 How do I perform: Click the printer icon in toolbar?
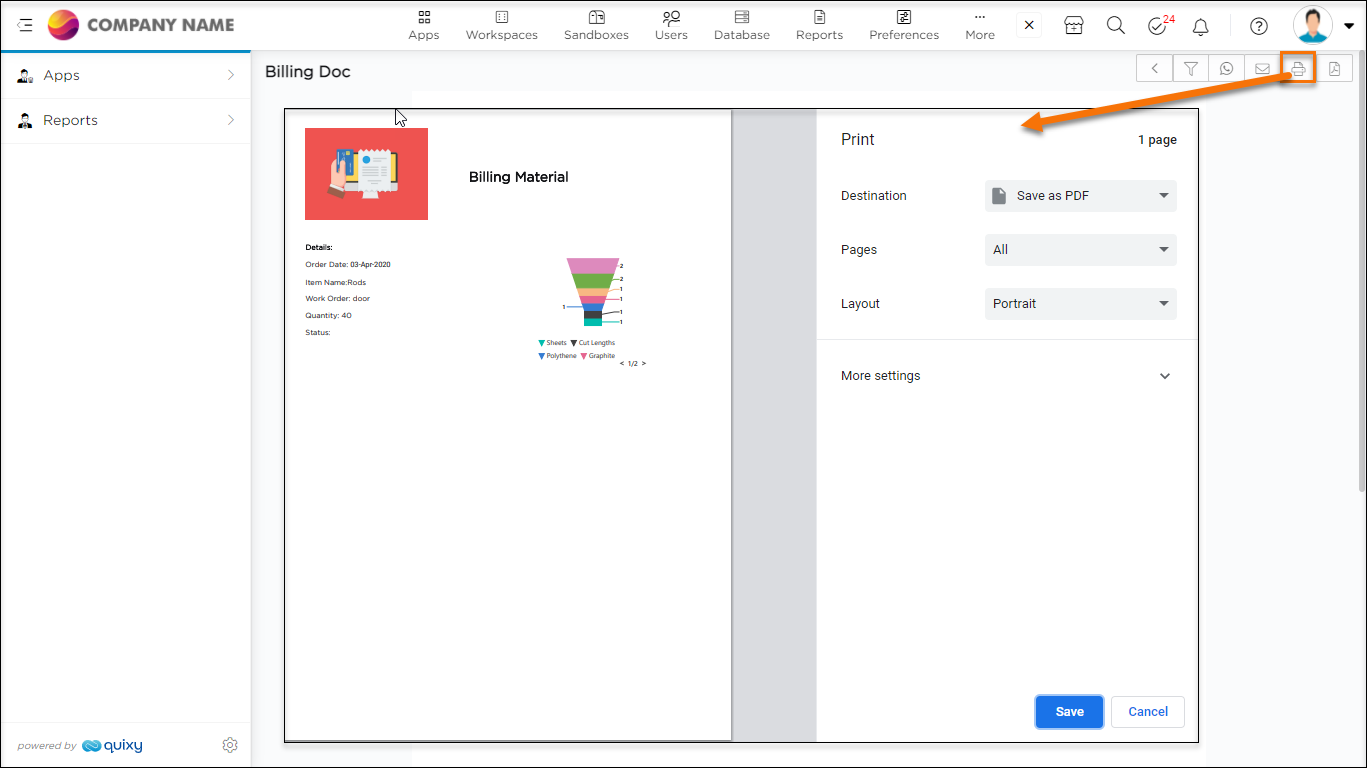[x=1298, y=69]
